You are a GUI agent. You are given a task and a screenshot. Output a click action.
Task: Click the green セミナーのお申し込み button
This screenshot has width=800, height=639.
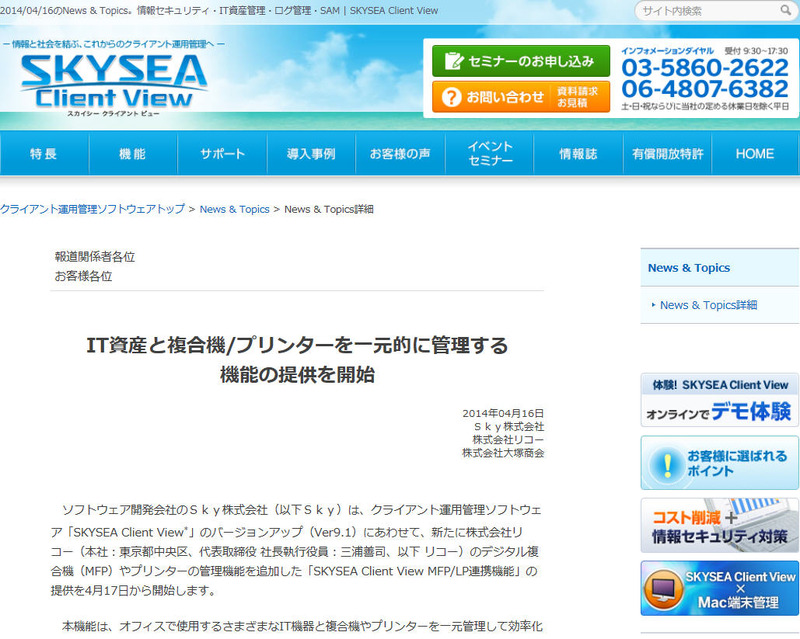coord(520,61)
